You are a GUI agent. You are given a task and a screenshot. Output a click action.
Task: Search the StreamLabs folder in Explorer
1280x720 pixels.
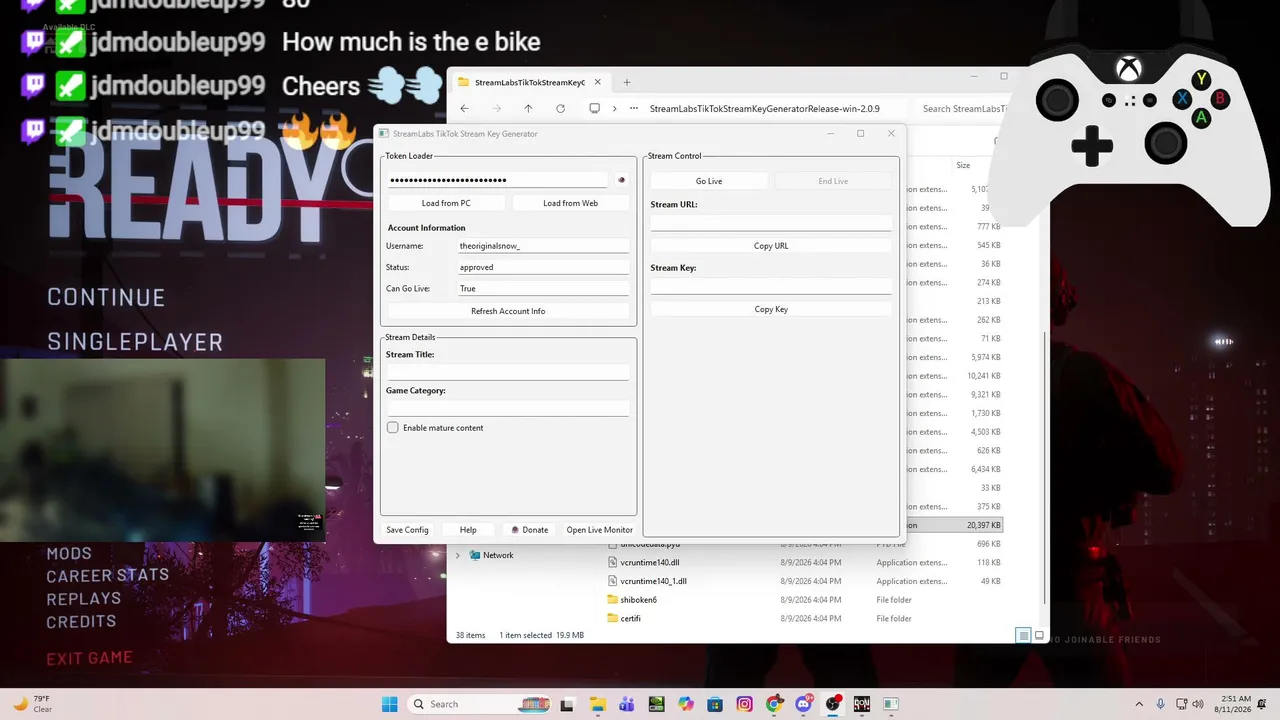965,109
